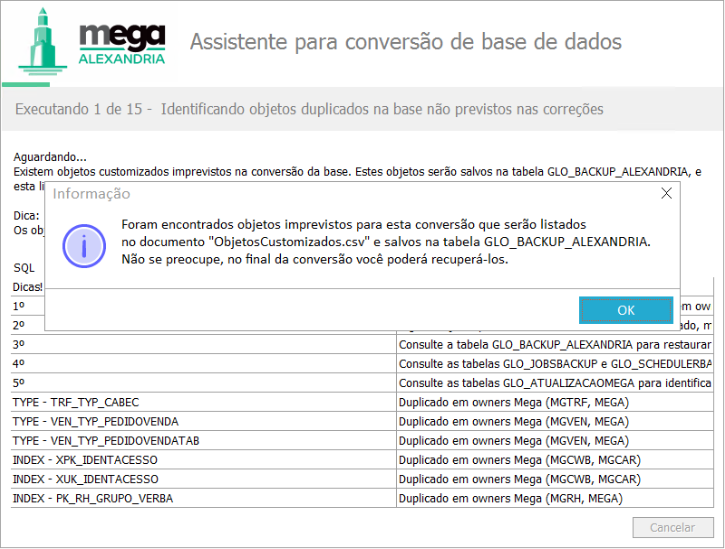
Task: Click the OK button in the dialog
Action: tap(626, 310)
